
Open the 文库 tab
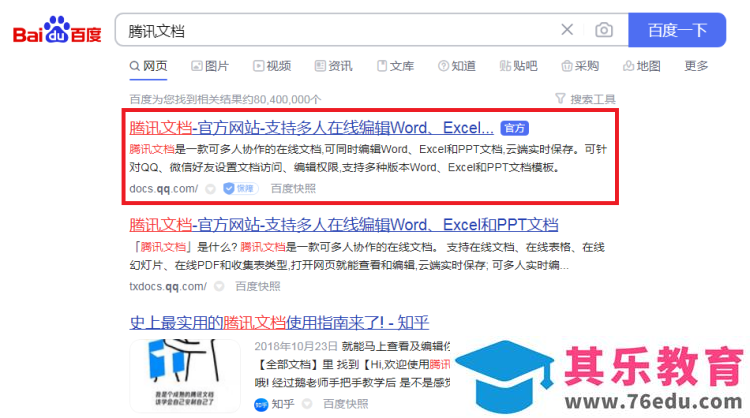point(395,66)
